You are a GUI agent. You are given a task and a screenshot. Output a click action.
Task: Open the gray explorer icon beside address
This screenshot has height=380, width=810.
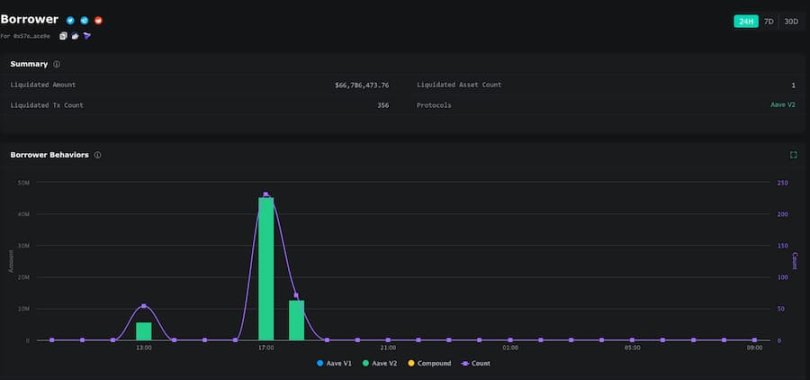click(x=75, y=36)
